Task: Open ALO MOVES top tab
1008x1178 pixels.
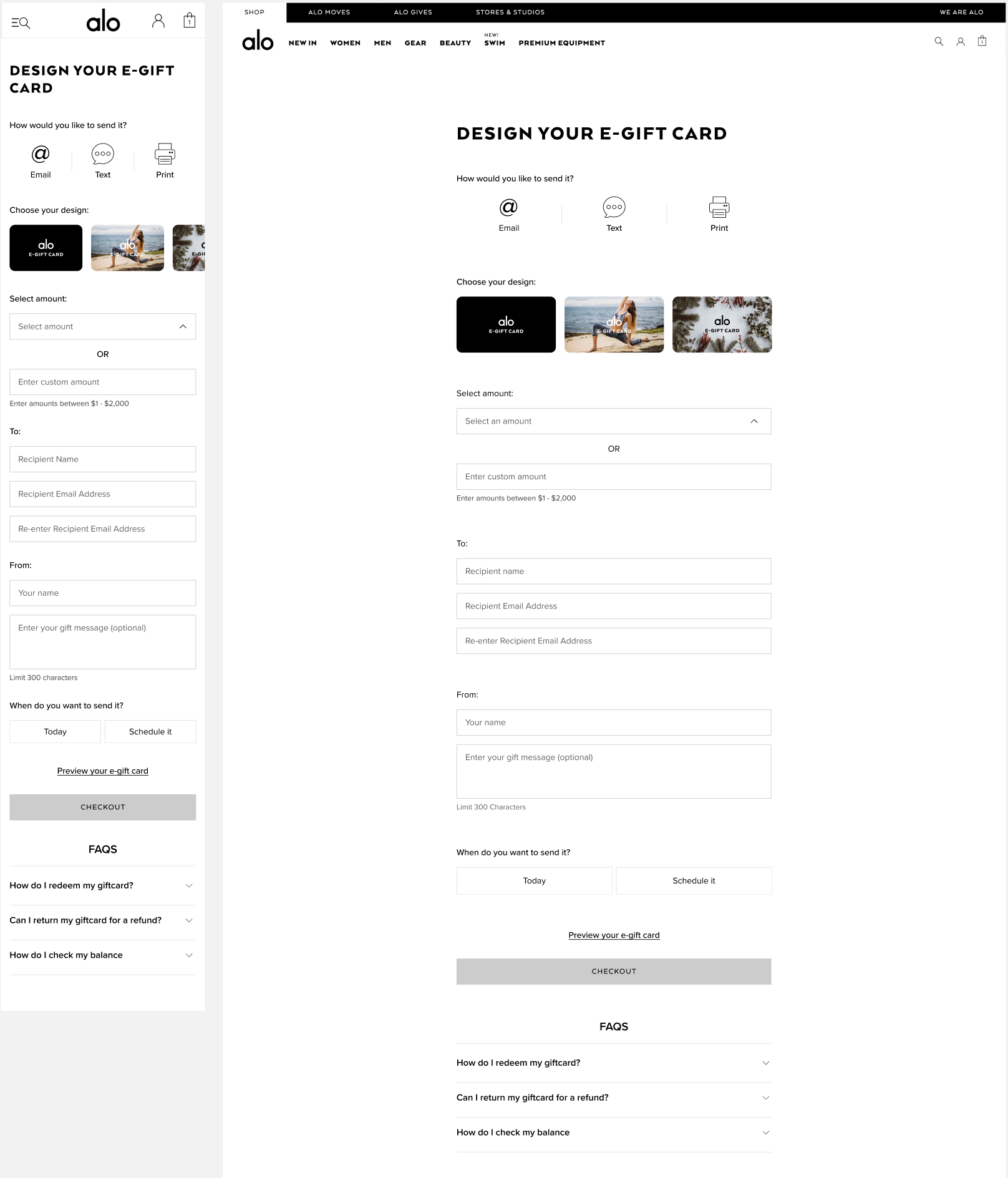Action: 329,12
